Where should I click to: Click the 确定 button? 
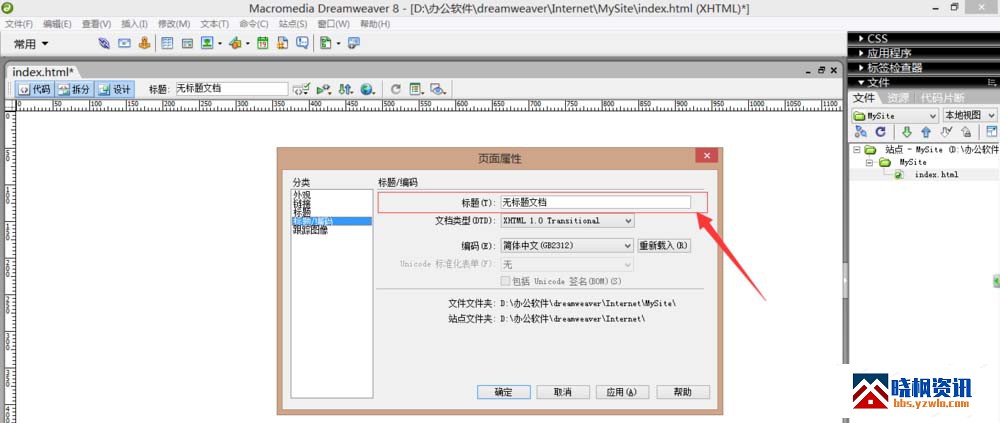pos(503,392)
